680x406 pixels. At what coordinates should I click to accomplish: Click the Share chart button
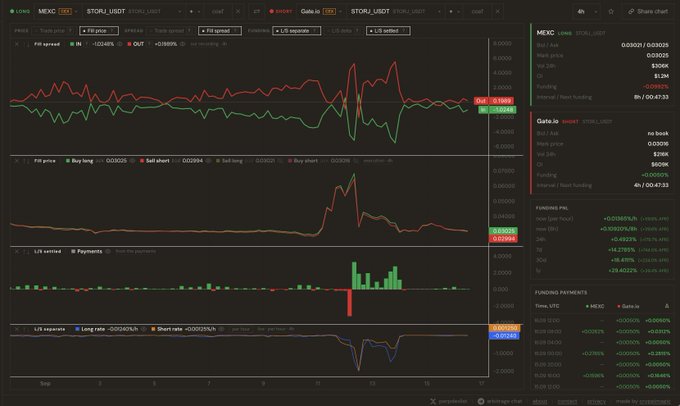[648, 11]
